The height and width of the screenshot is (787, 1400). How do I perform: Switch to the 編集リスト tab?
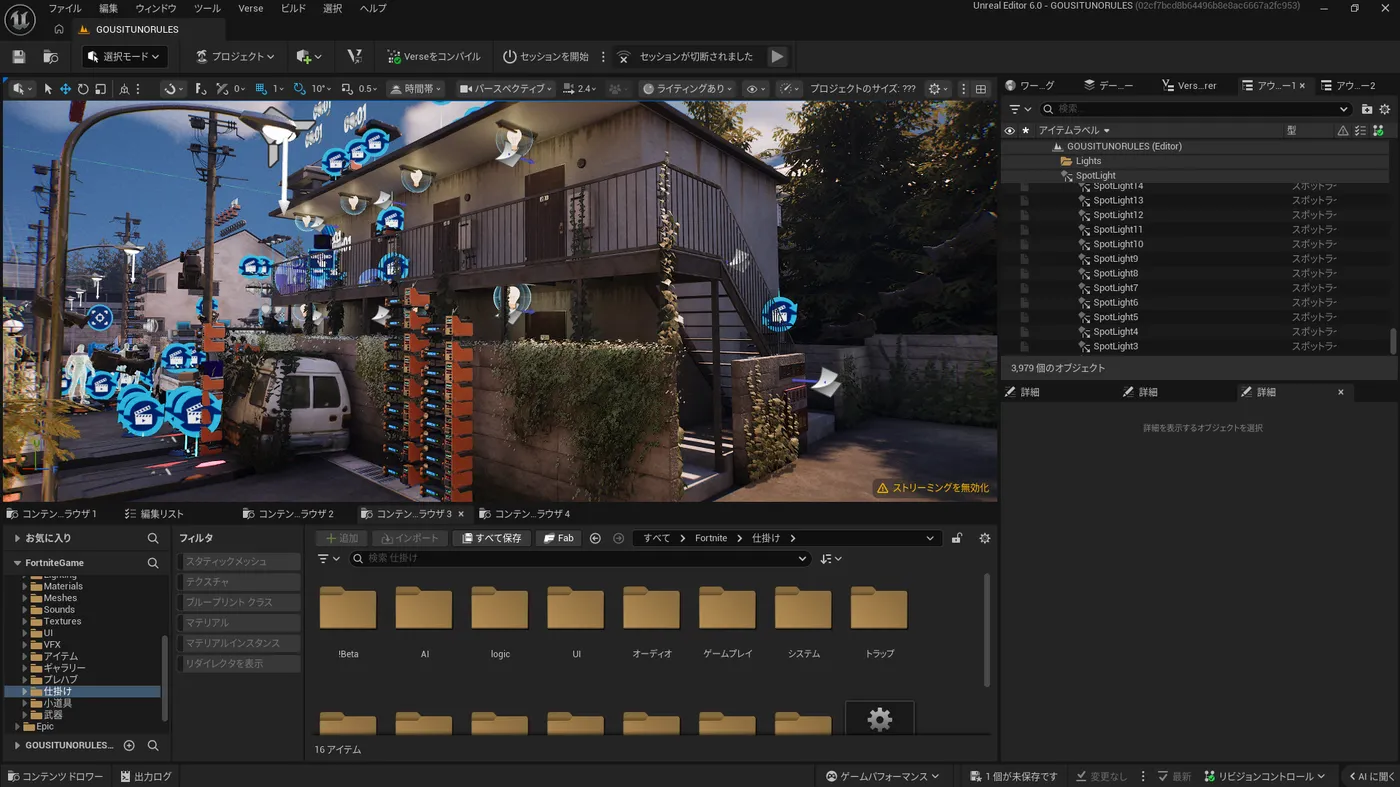pyautogui.click(x=155, y=514)
